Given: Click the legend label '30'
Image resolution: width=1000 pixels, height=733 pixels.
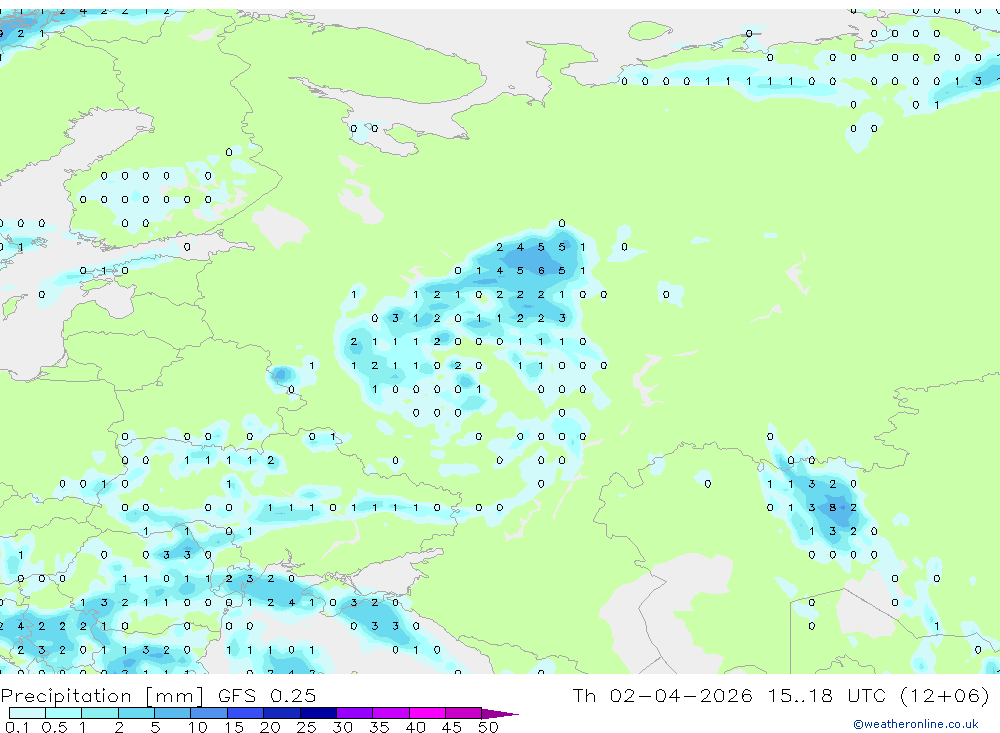Looking at the screenshot, I should coord(342,727).
